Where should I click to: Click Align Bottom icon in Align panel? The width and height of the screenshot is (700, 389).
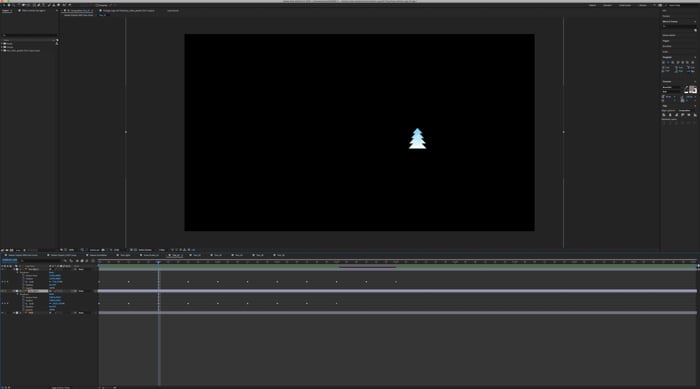pos(695,115)
